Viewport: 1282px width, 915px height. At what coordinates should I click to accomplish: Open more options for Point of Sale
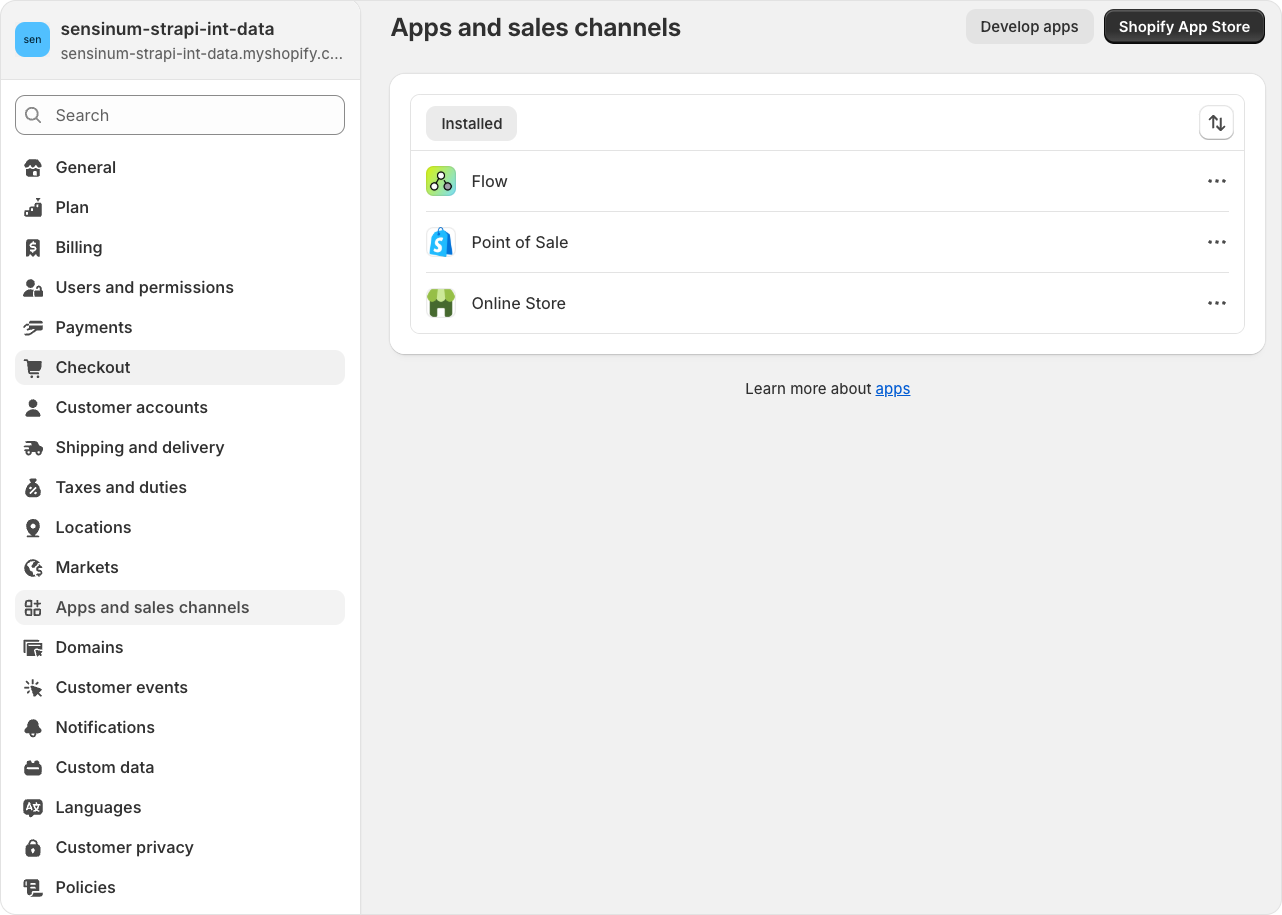pos(1216,242)
